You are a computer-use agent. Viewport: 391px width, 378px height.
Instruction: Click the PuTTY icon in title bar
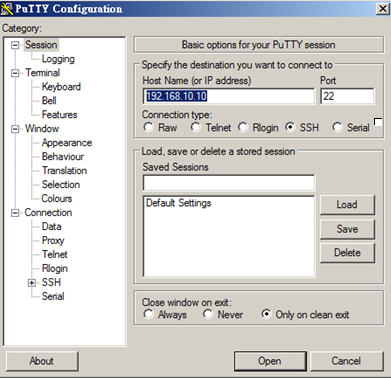[x=7, y=9]
